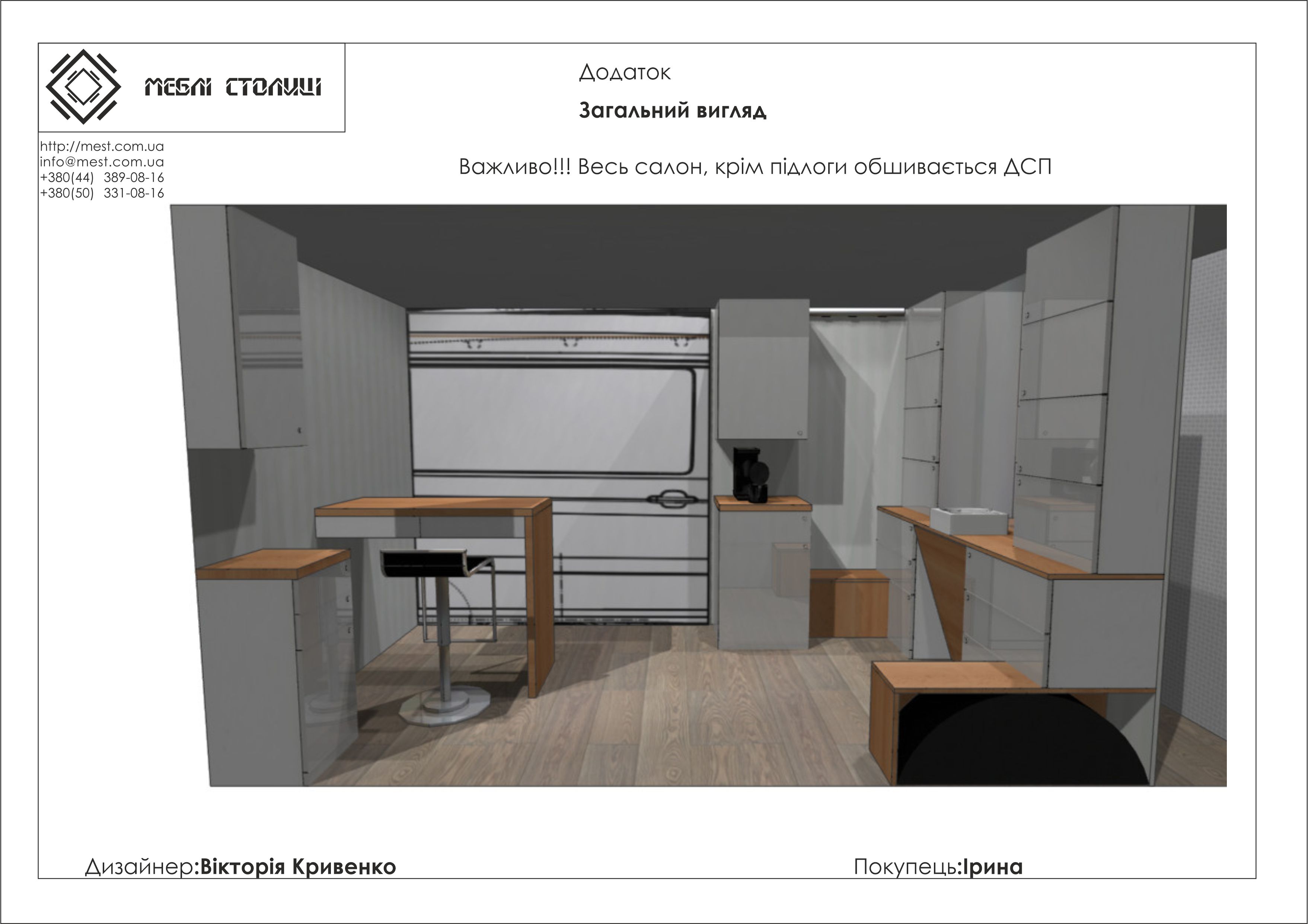The height and width of the screenshot is (924, 1308).
Task: Click the Важливо!!! note about ДСП
Action: (x=755, y=167)
